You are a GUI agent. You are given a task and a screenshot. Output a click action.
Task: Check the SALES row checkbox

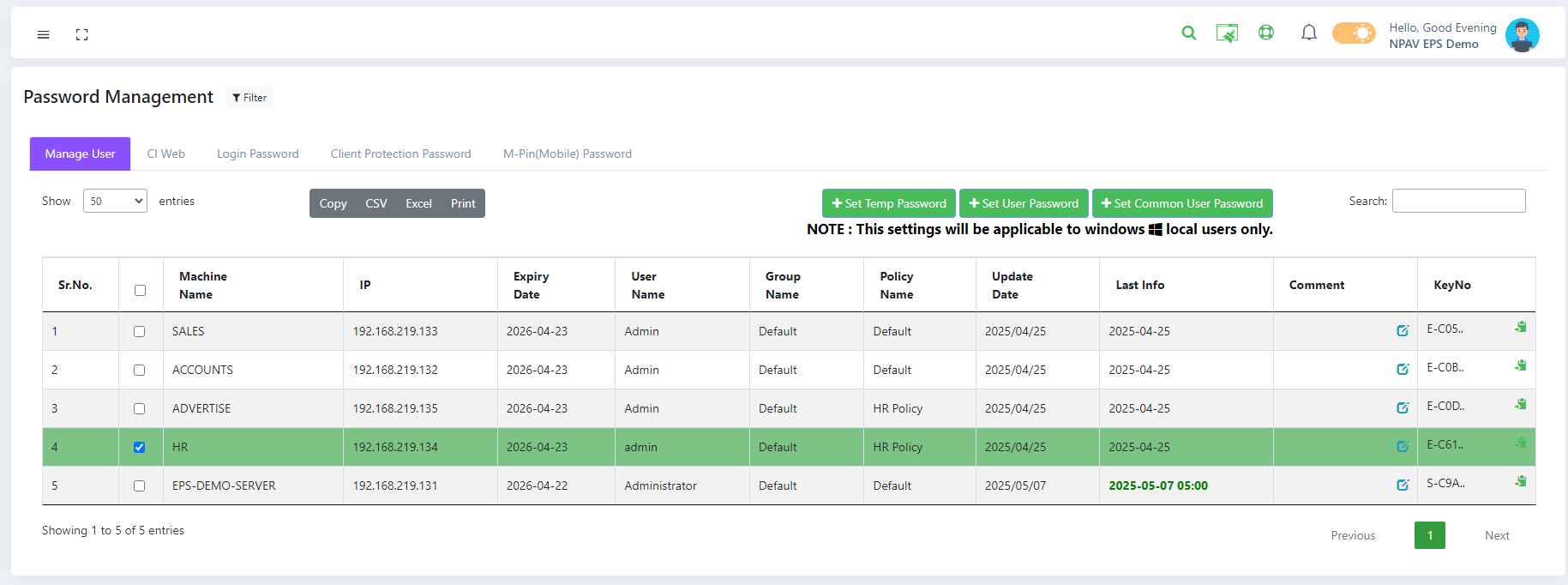point(139,331)
